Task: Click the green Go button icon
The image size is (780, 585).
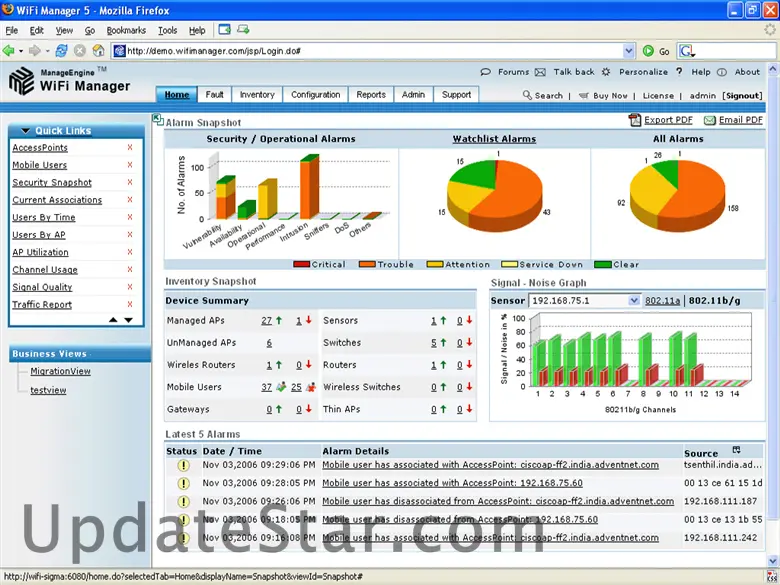Action: 648,51
